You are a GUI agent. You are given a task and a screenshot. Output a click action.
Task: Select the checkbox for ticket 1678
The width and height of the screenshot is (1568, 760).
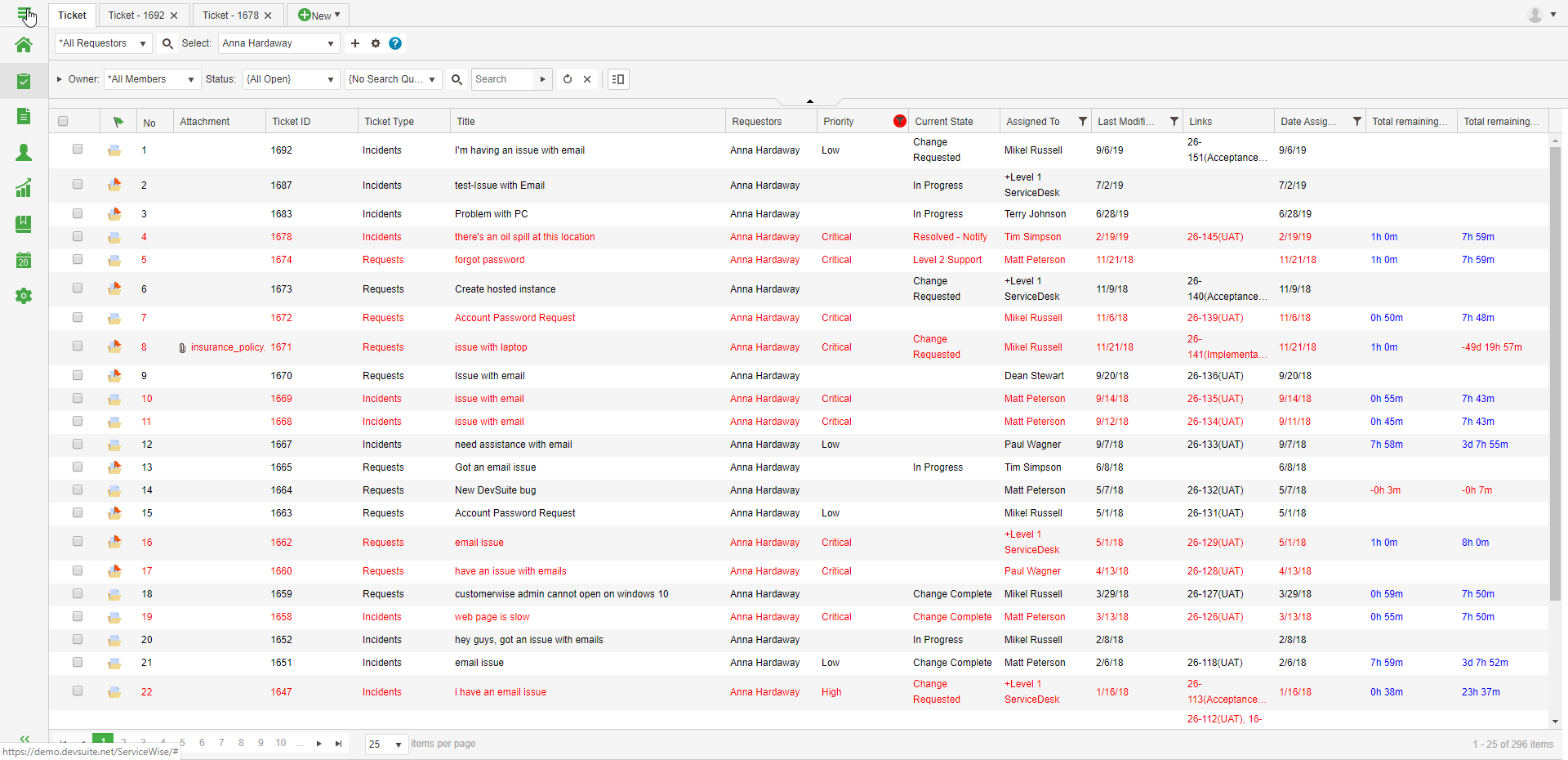click(78, 237)
